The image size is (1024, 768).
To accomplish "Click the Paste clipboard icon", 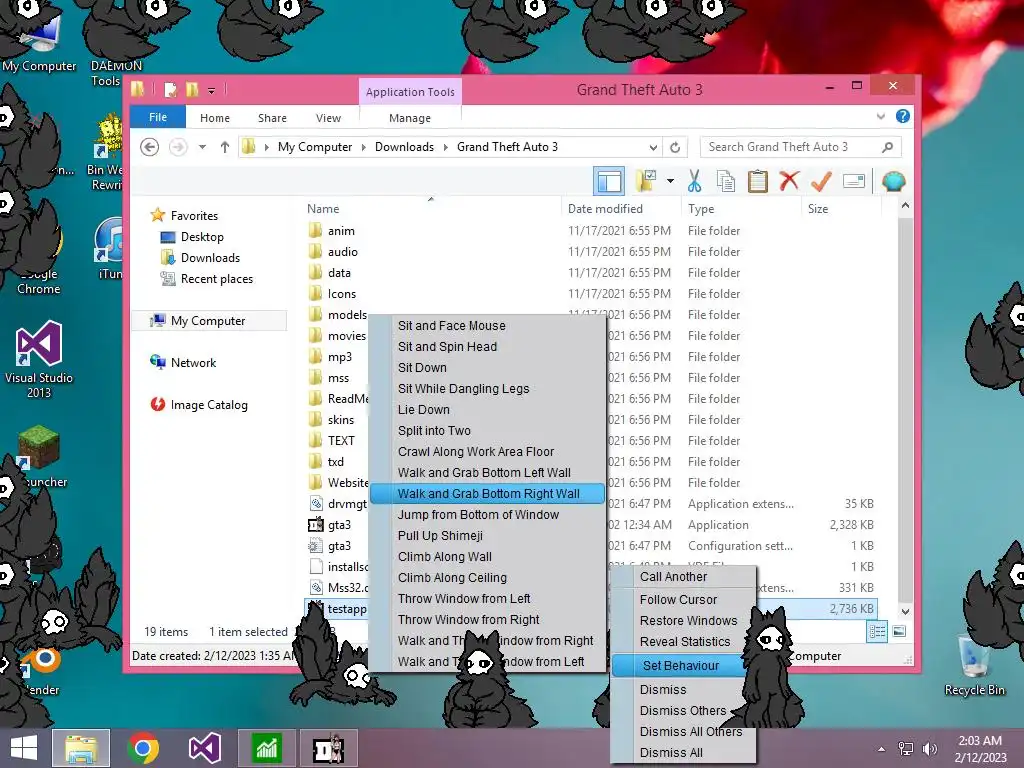I will pos(758,181).
